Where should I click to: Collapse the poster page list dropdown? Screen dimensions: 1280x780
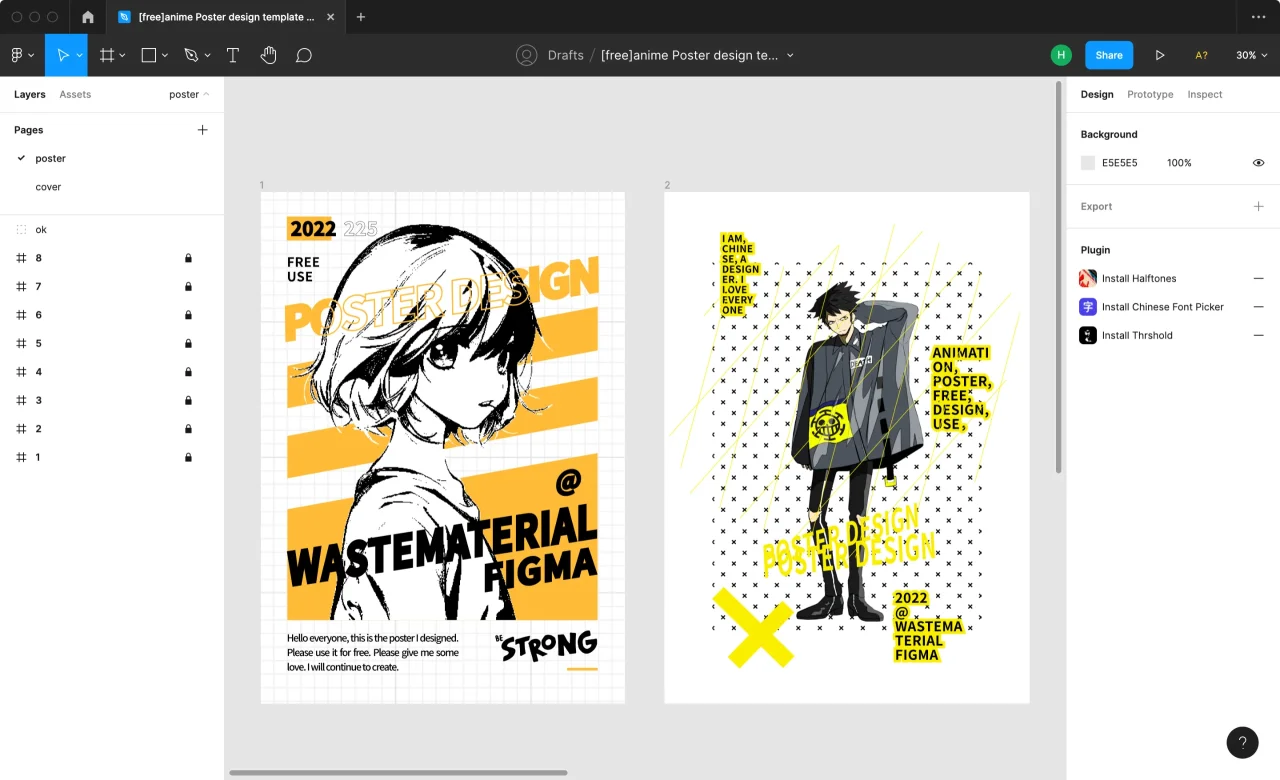click(189, 94)
